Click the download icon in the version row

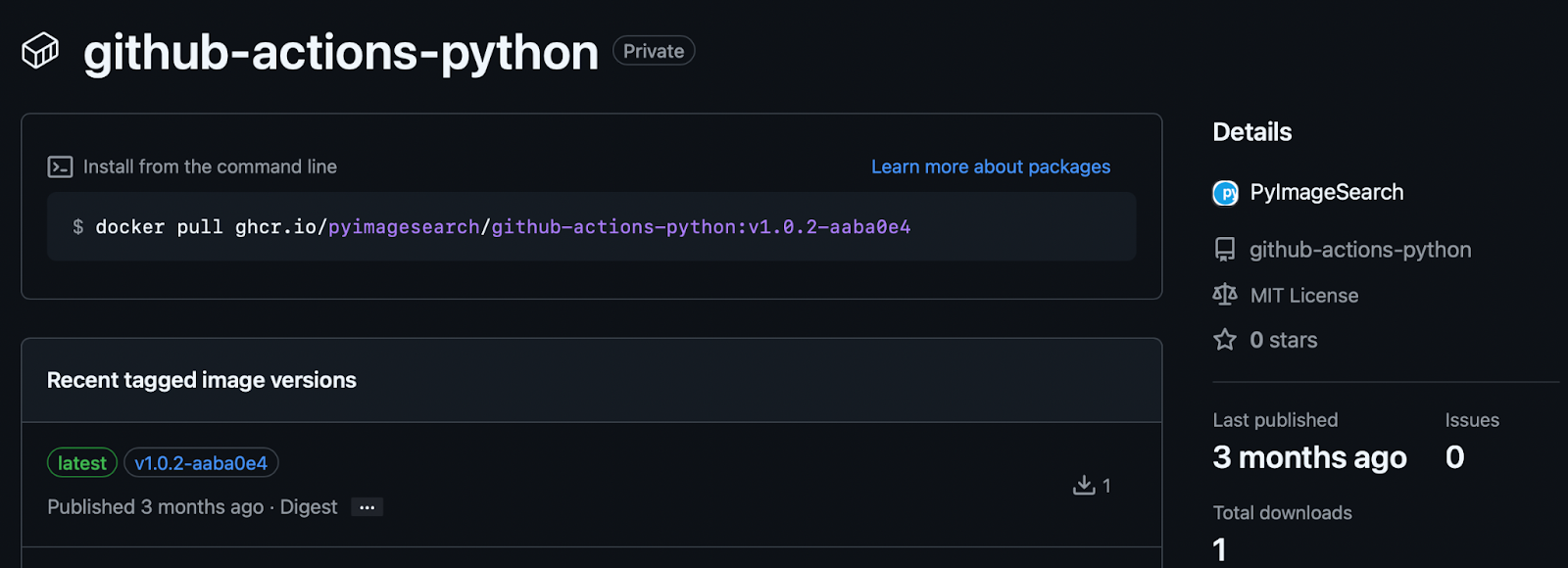coord(1084,485)
